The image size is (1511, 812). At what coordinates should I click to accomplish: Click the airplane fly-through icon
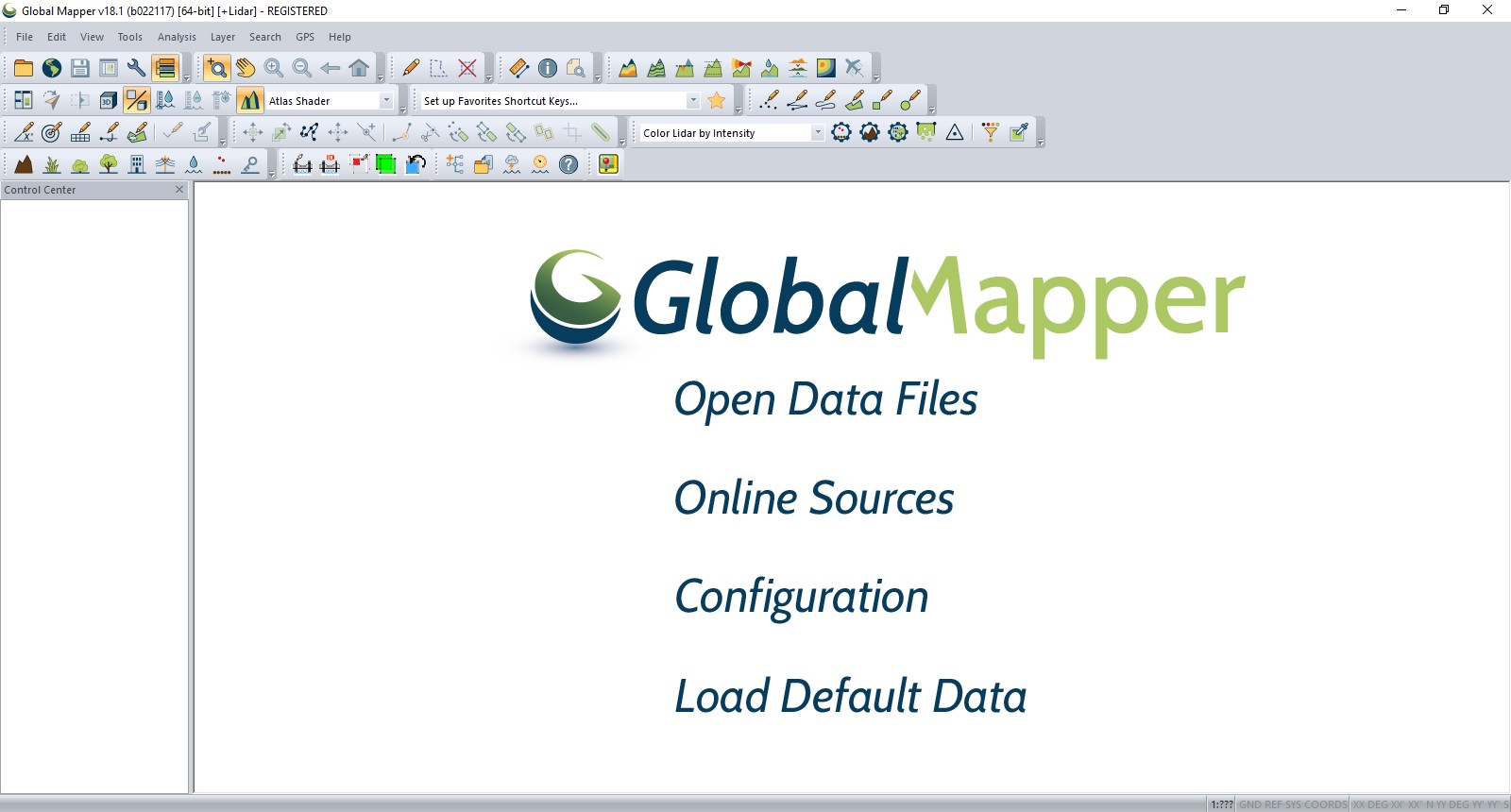(x=855, y=68)
